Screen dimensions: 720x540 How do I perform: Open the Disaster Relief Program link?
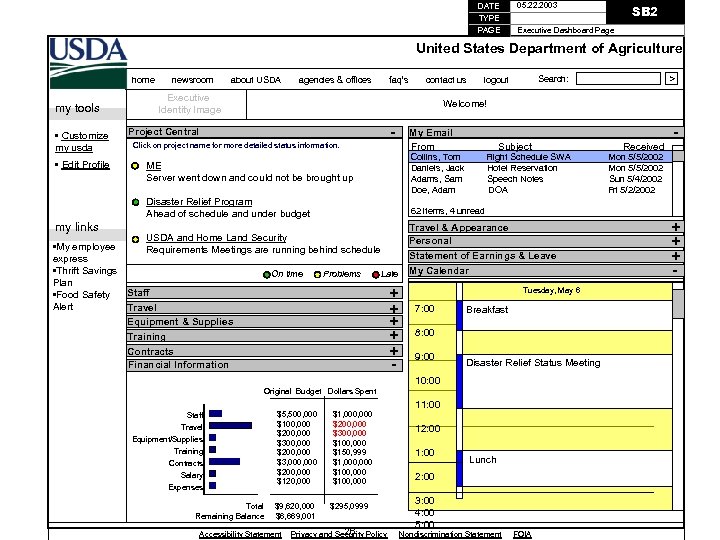(199, 202)
